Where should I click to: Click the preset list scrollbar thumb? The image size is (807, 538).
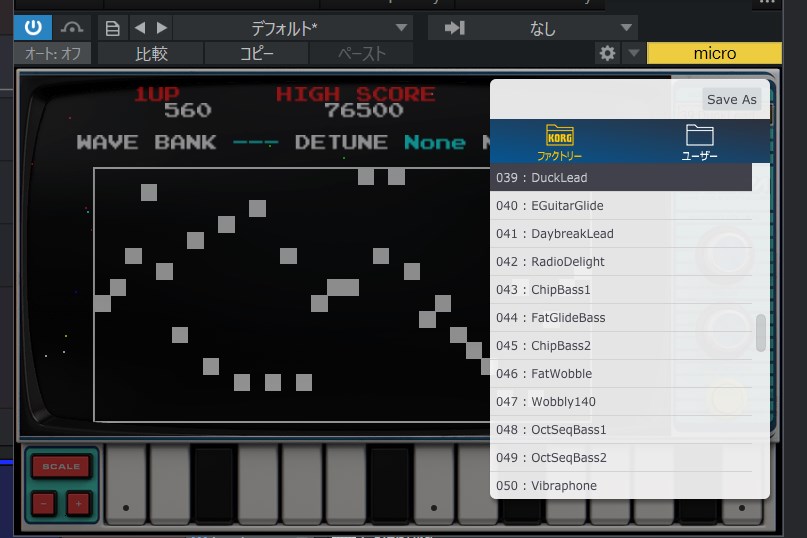click(x=761, y=333)
